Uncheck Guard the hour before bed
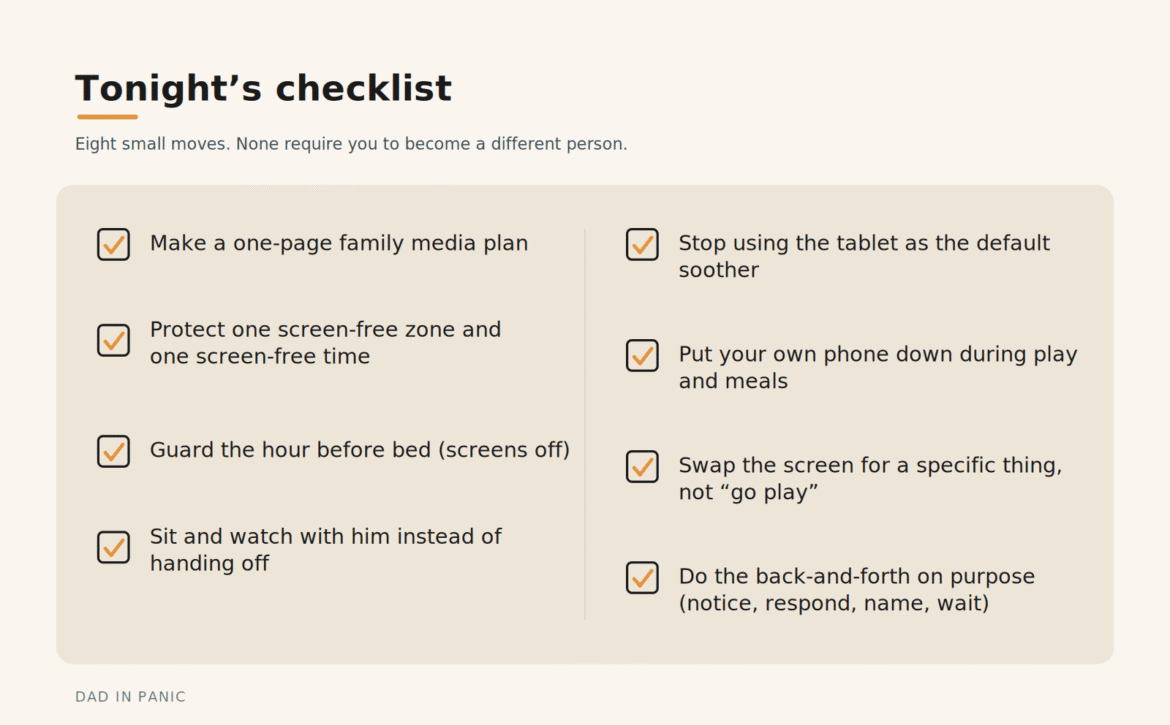 [x=113, y=451]
